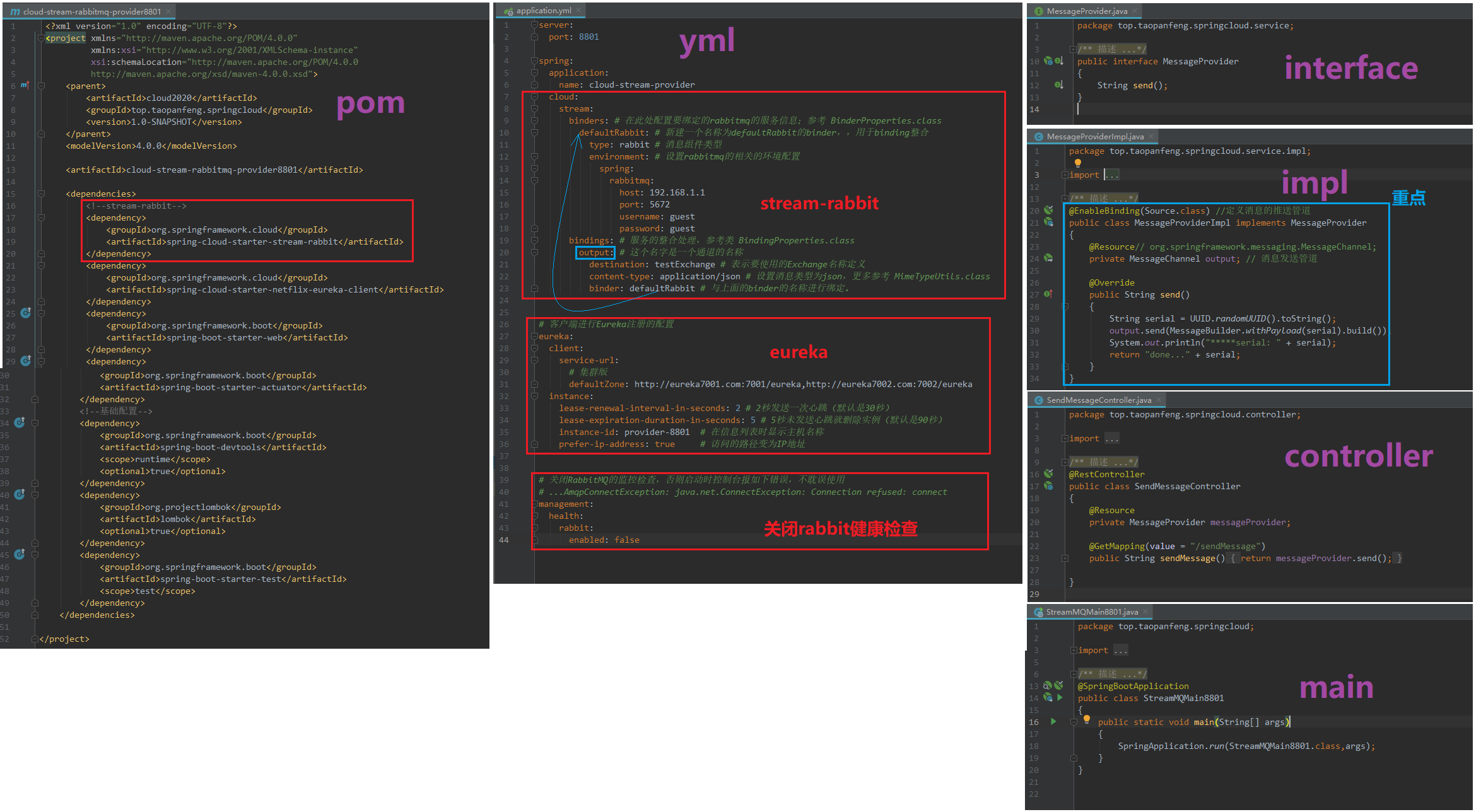This screenshot has height=812, width=1481.
Task: Collapse the management: section fold in application.yml
Action: 534,504
